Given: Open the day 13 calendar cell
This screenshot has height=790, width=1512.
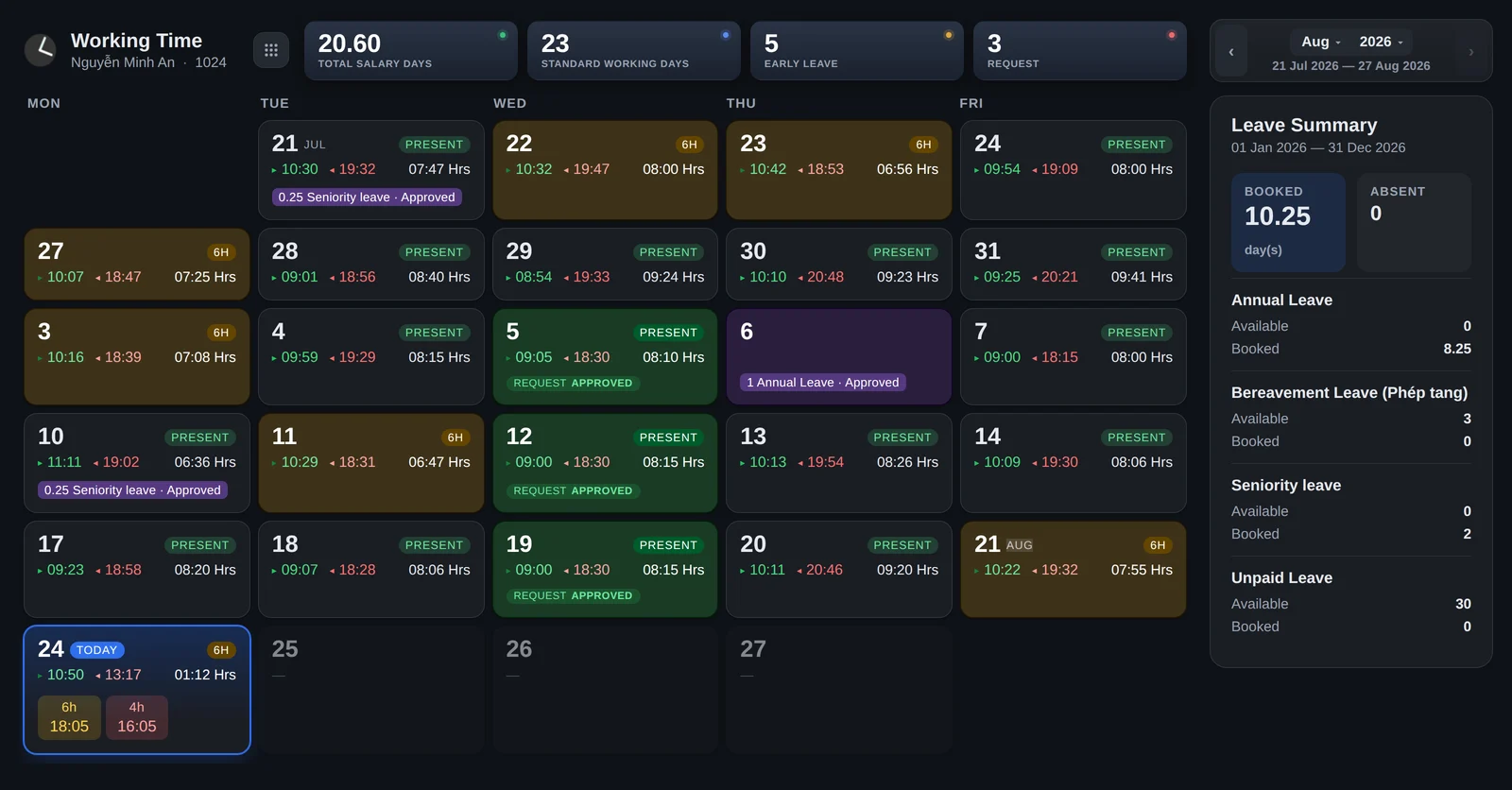Looking at the screenshot, I should pyautogui.click(x=839, y=463).
